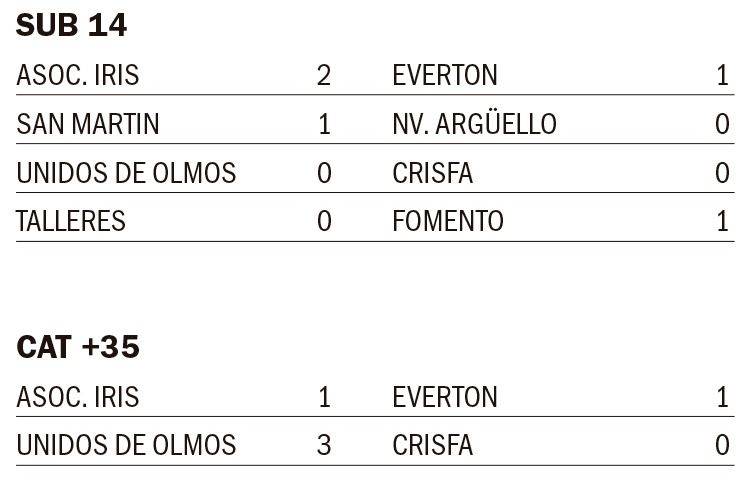Click FOMENTO team name
This screenshot has height=480, width=750.
pos(448,221)
